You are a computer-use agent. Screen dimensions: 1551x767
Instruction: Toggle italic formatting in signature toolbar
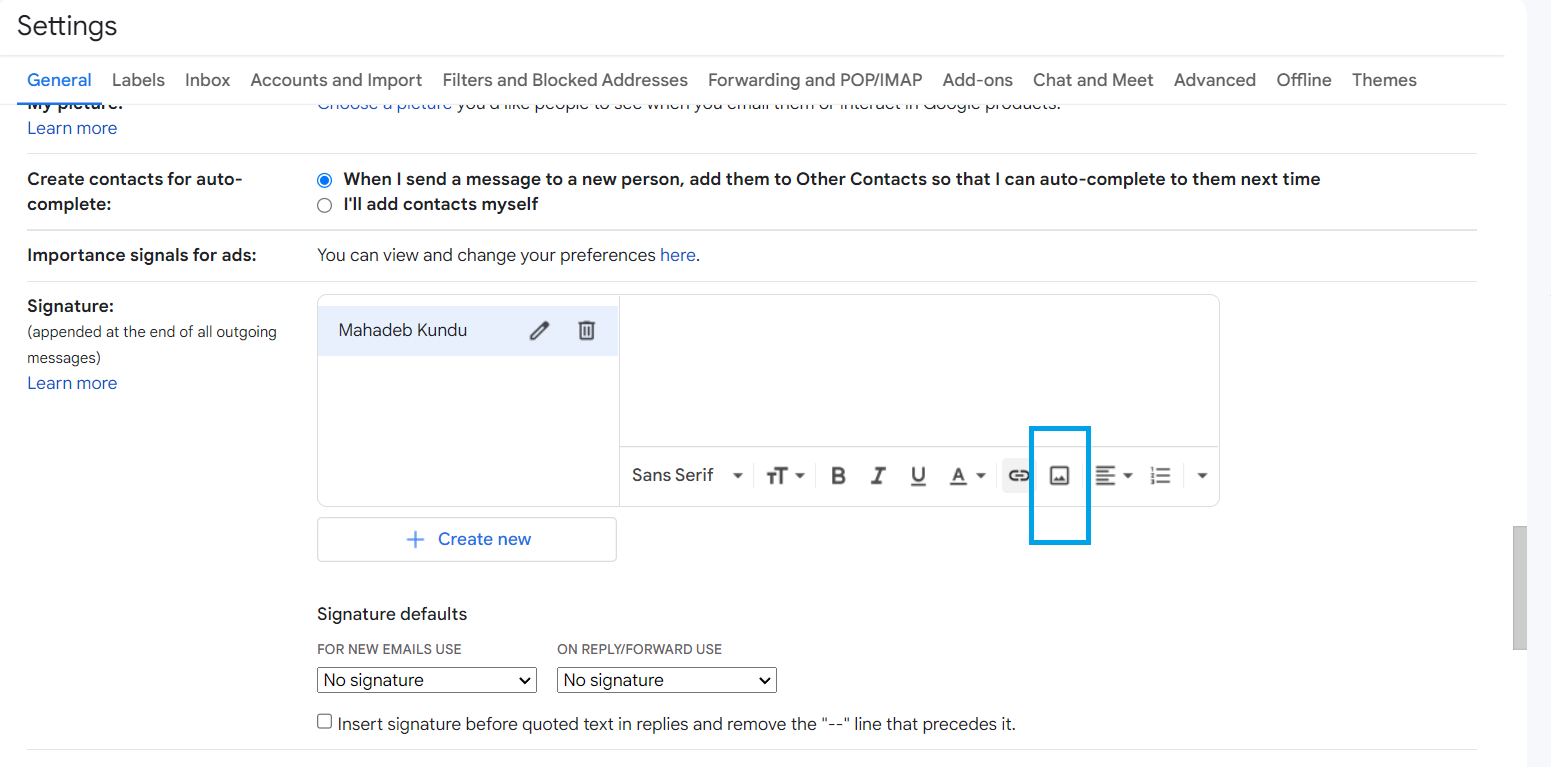coord(878,476)
